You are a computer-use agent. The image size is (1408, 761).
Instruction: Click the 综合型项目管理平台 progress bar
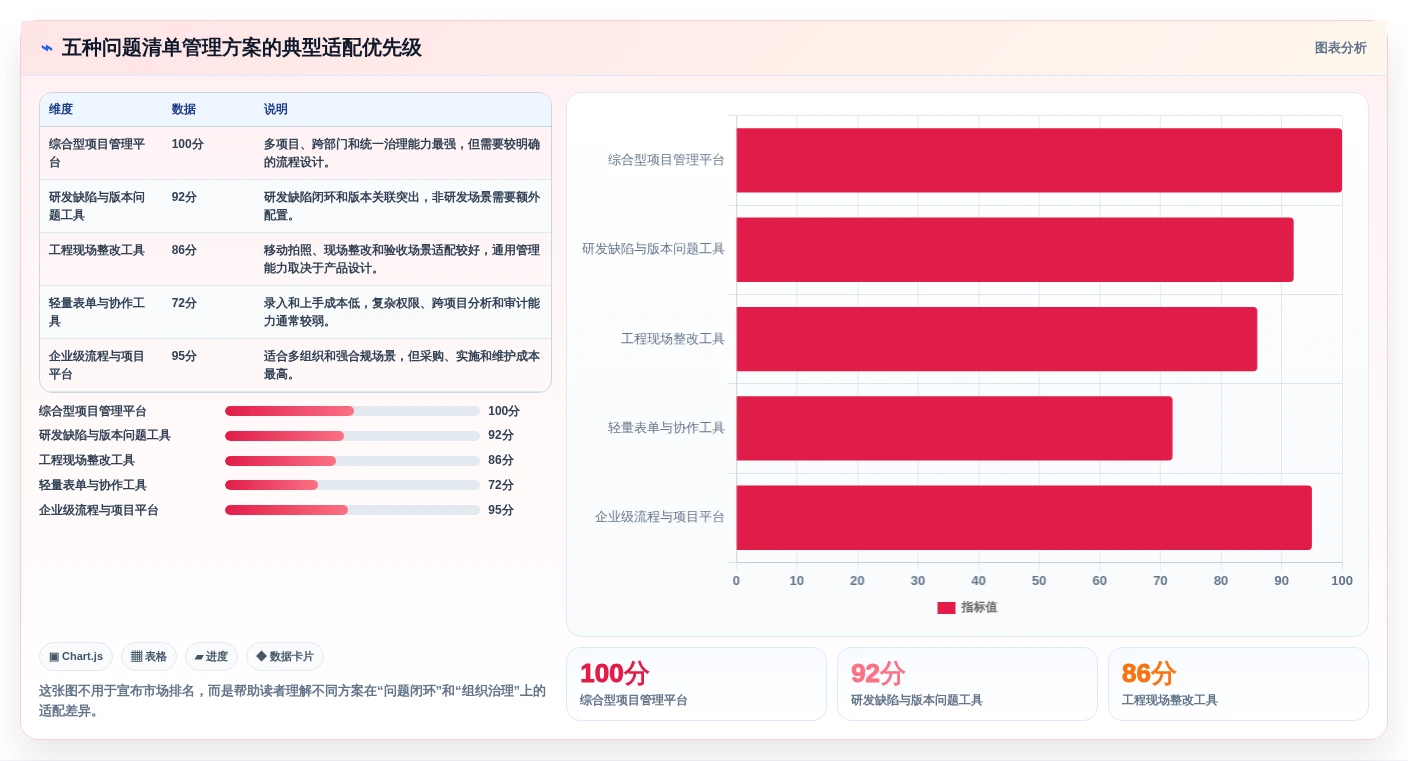tap(352, 411)
